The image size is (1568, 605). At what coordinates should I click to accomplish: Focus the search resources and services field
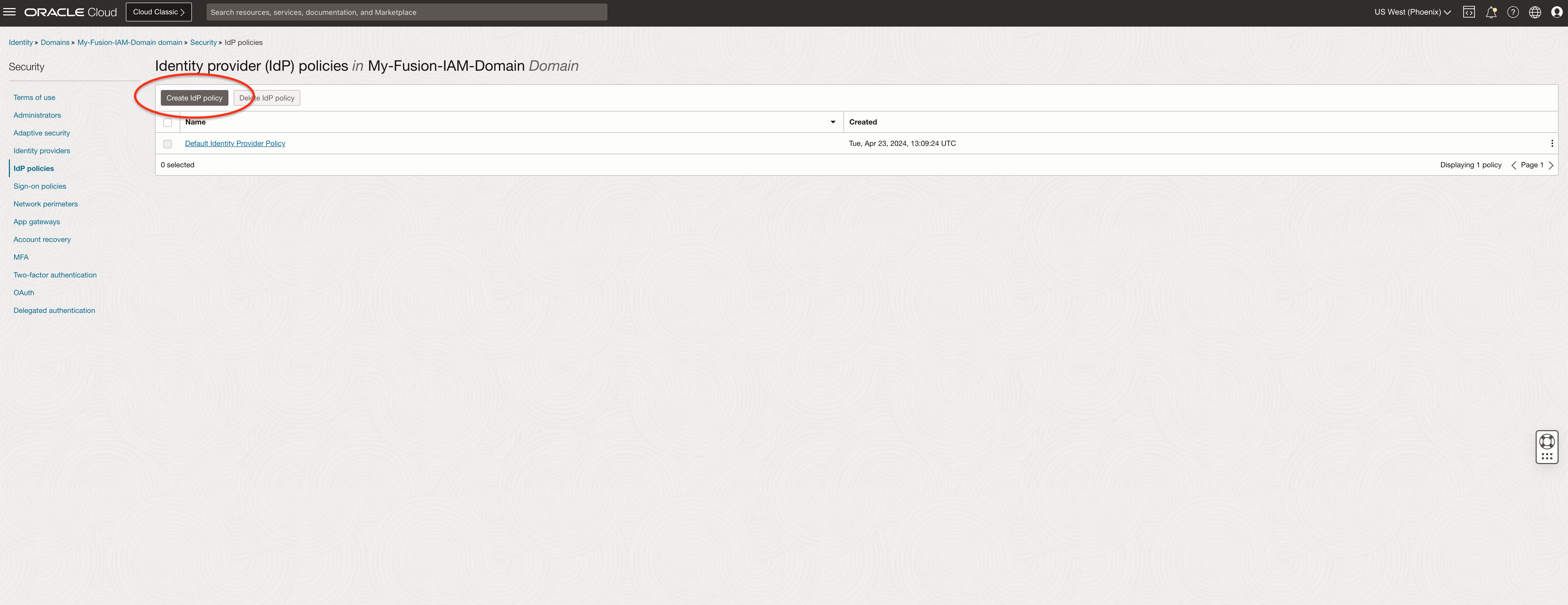[406, 12]
